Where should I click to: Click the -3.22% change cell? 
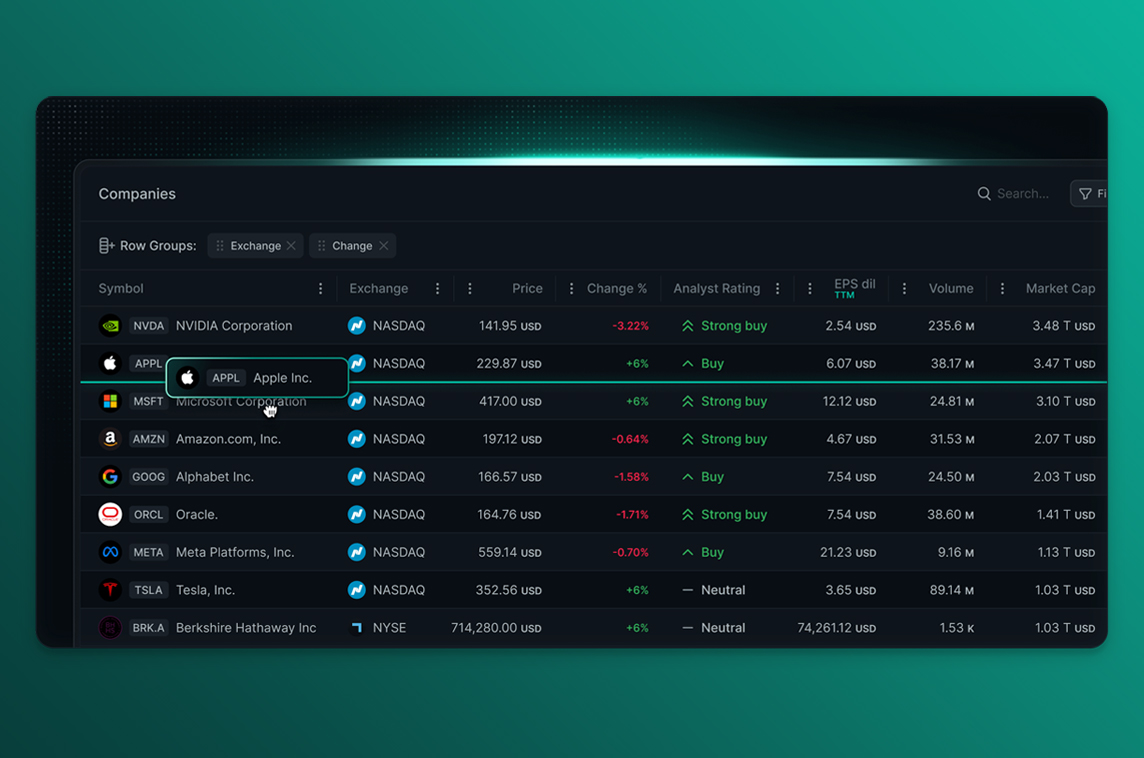point(630,325)
